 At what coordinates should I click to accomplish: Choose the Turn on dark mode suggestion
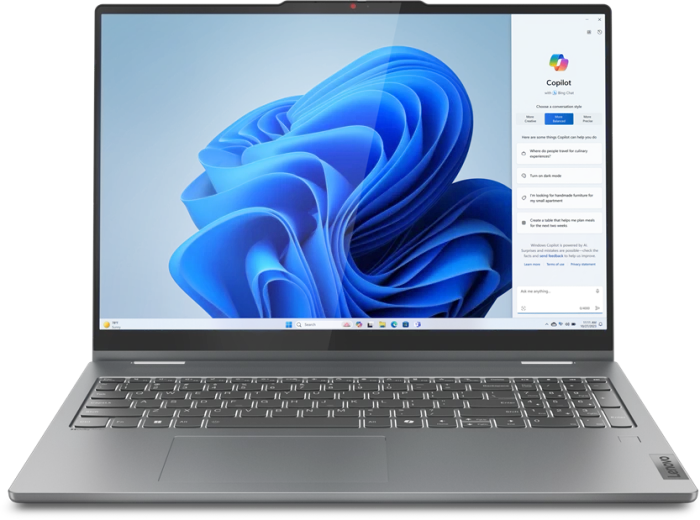pyautogui.click(x=559, y=176)
